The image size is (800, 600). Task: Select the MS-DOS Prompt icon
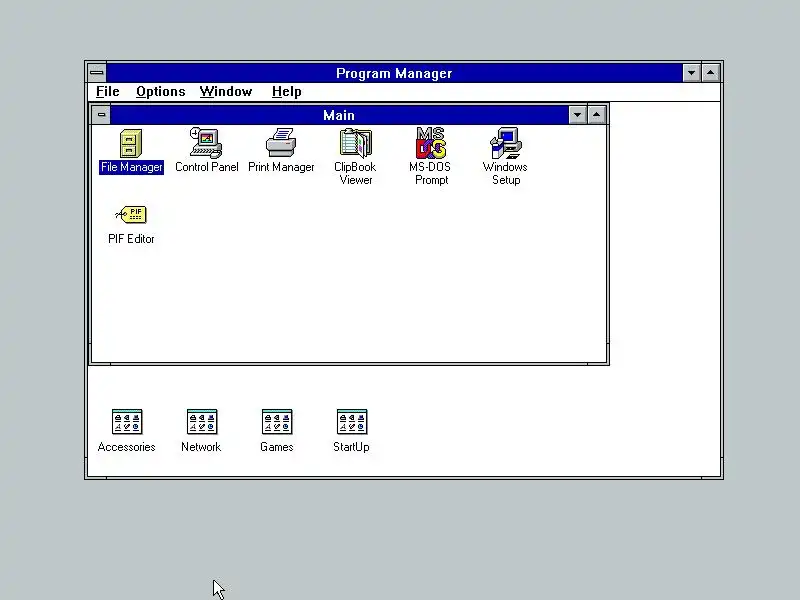(431, 143)
